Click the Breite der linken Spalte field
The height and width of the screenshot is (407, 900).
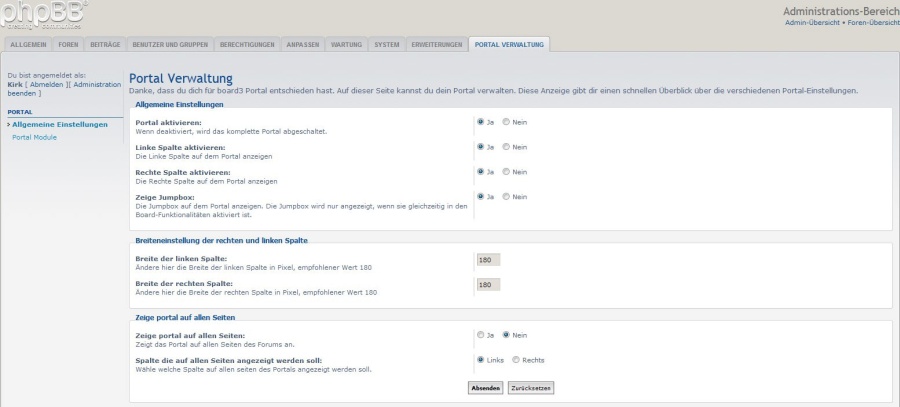[x=488, y=260]
